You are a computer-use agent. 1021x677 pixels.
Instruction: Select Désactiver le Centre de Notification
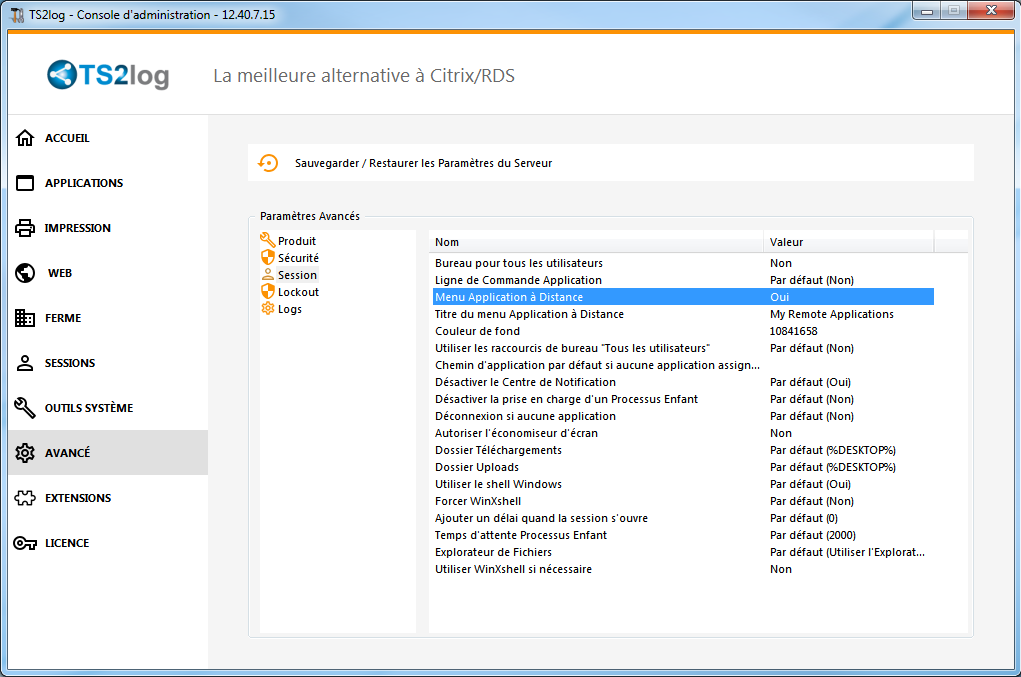[x=683, y=382]
